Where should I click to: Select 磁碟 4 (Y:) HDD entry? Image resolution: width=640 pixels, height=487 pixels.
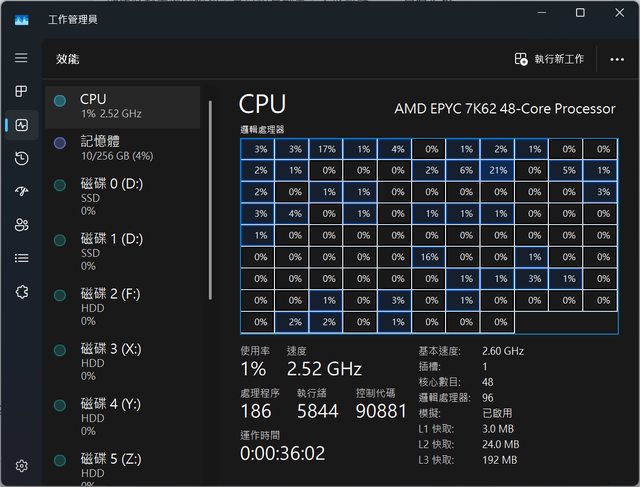pos(125,417)
